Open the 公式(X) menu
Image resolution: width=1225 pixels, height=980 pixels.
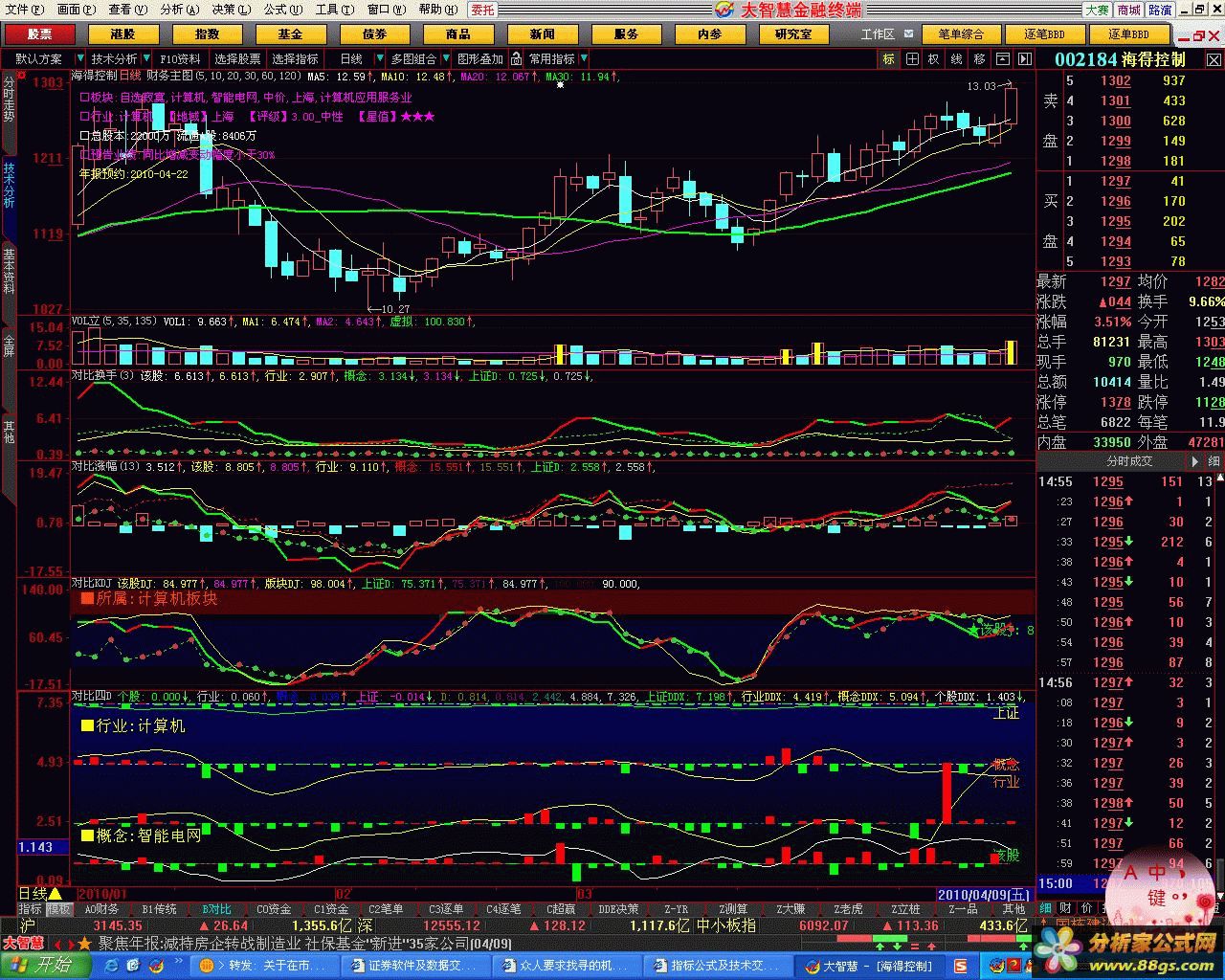tap(283, 10)
